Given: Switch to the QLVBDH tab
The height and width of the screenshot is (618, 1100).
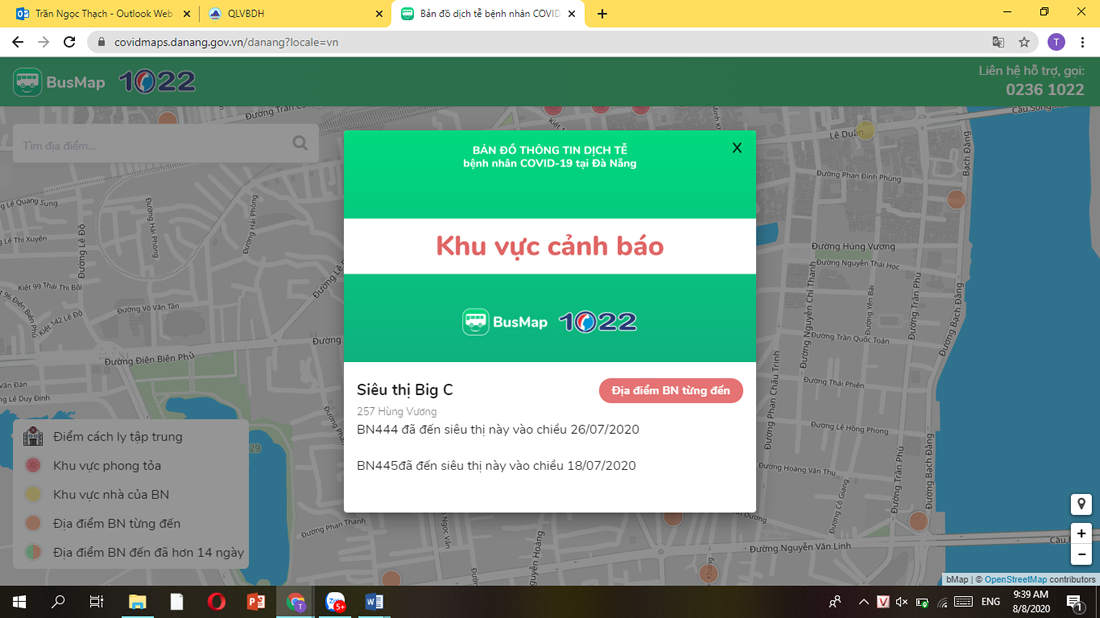Looking at the screenshot, I should (290, 14).
